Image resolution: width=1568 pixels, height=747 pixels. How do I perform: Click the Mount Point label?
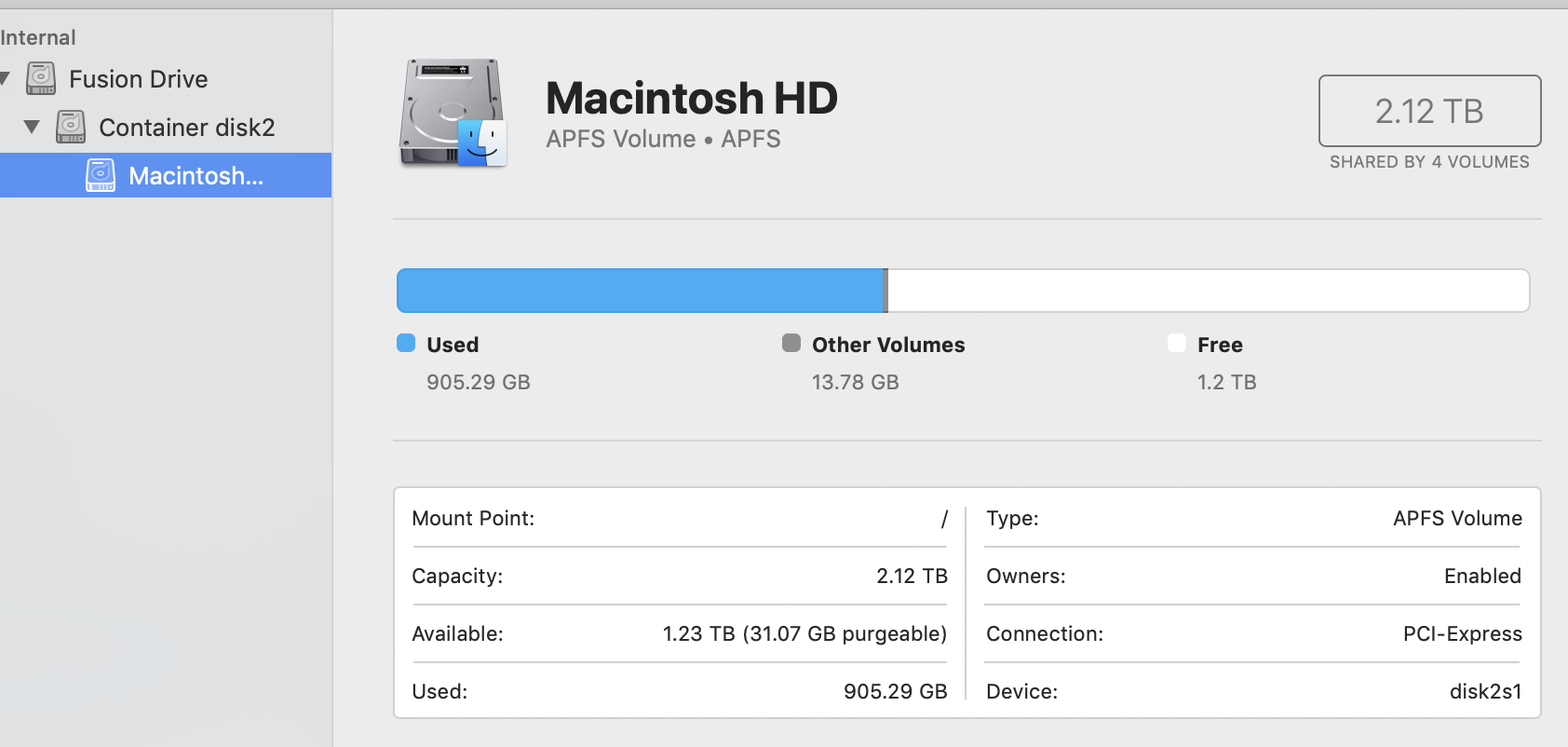473,518
